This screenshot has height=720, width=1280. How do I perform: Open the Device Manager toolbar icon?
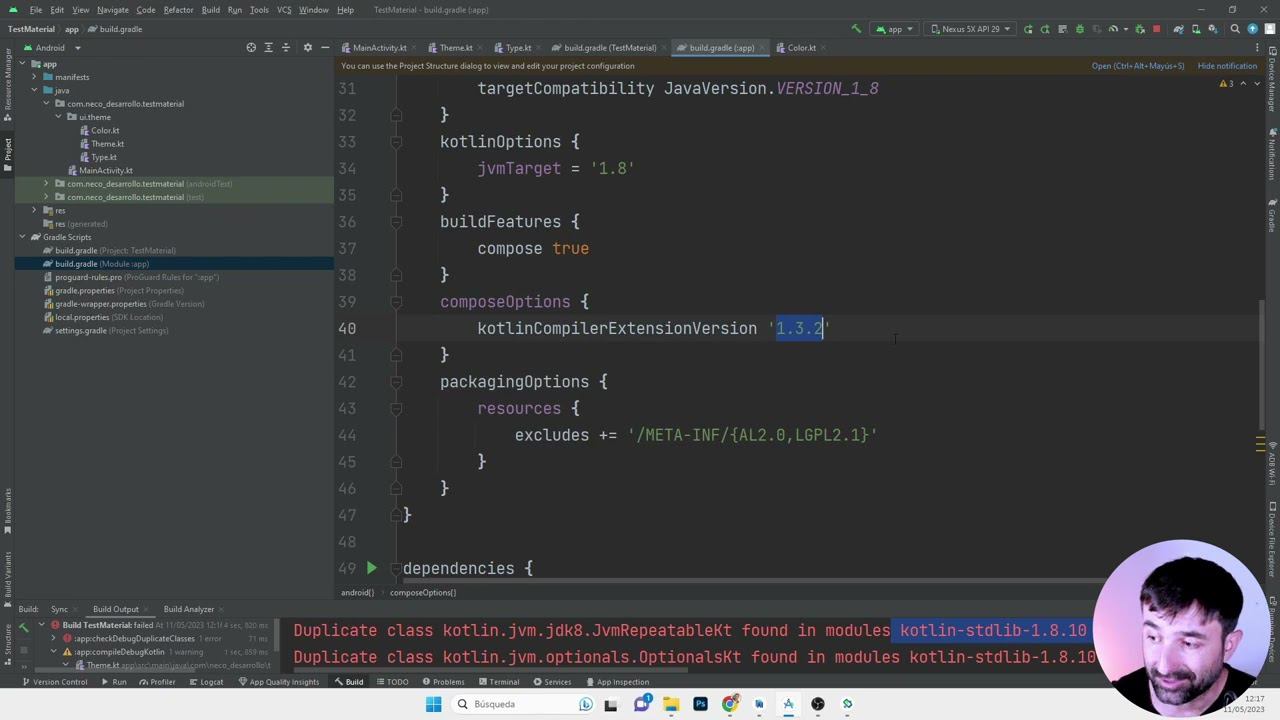click(x=1196, y=29)
